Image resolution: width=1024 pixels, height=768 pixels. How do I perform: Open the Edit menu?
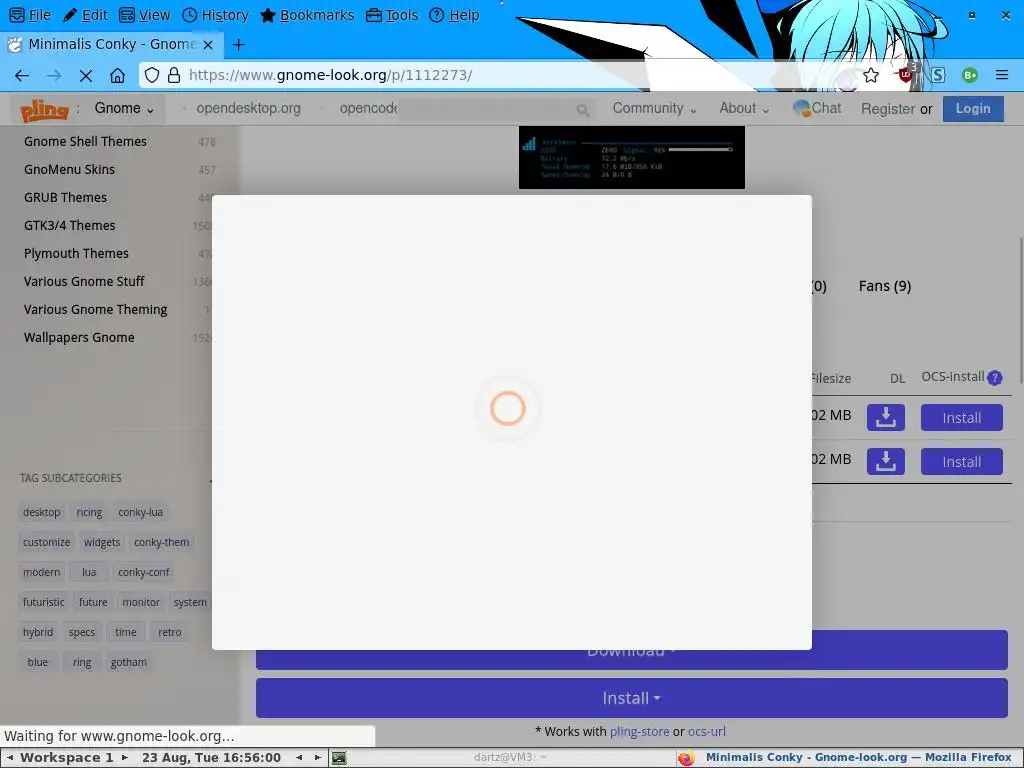point(86,15)
